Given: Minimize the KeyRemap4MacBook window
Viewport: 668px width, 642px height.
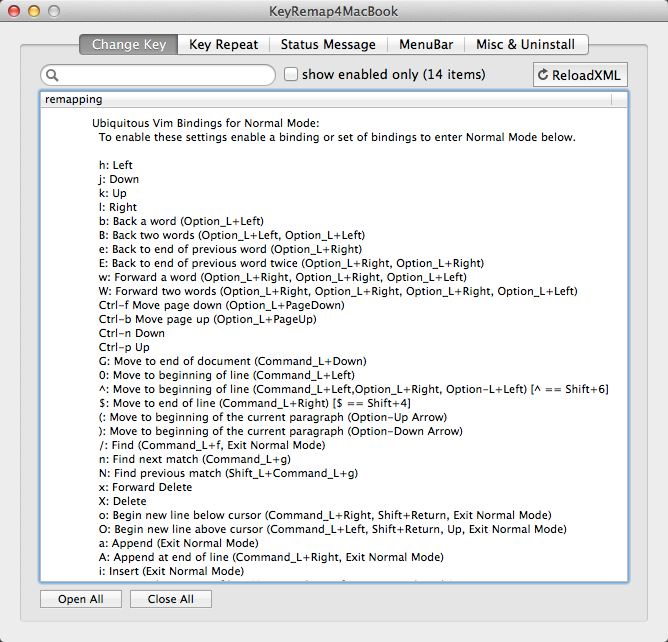Looking at the screenshot, I should pyautogui.click(x=34, y=11).
